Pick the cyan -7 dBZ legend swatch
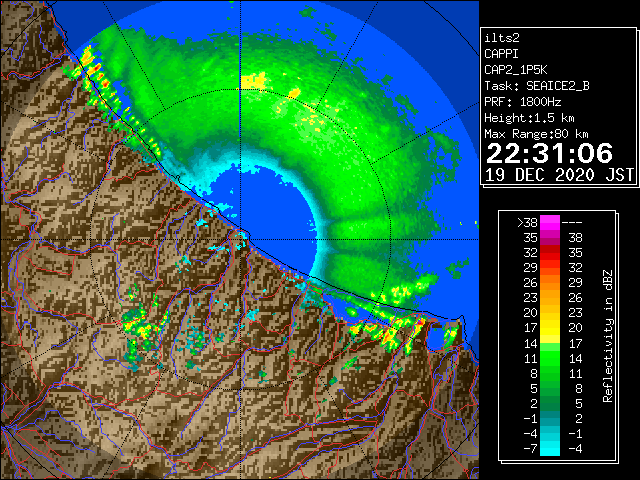The height and width of the screenshot is (480, 640). point(550,449)
